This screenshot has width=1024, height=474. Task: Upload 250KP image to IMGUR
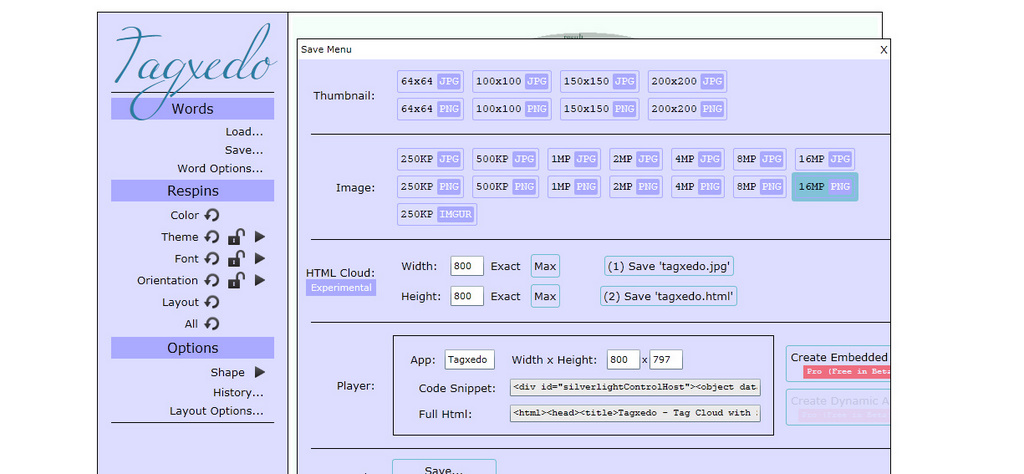[437, 214]
